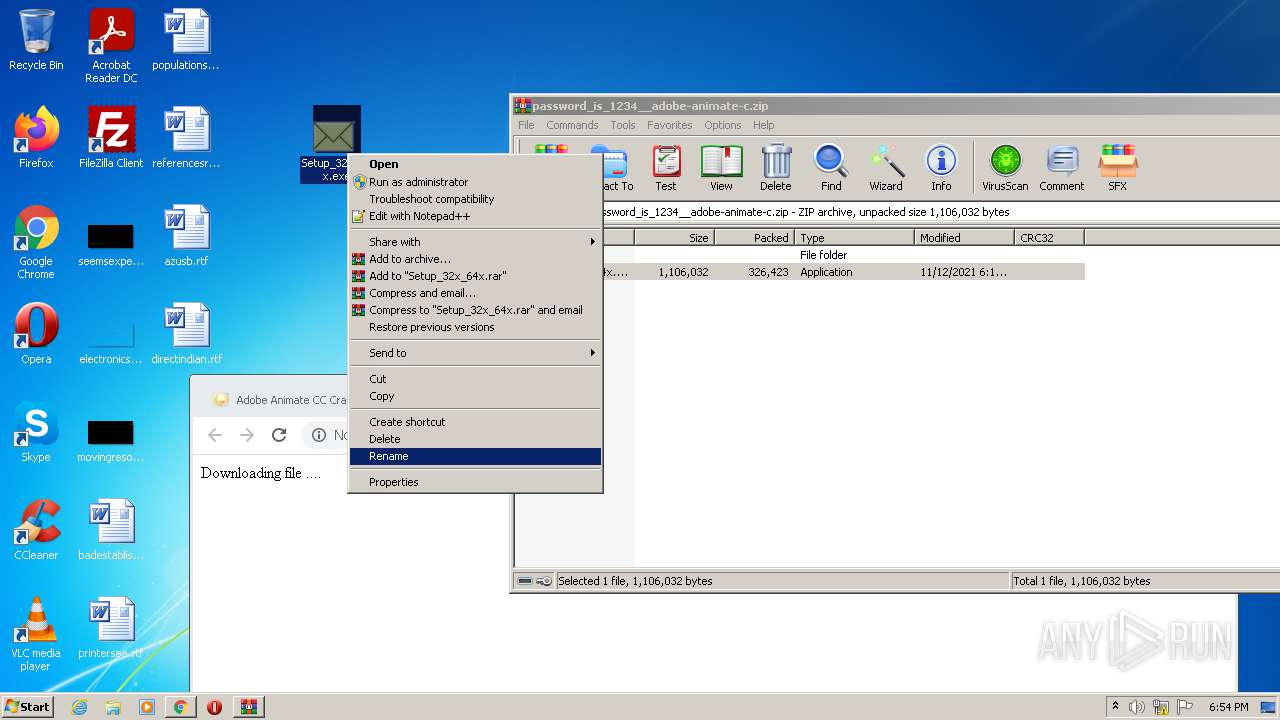Select the FileZilla Client desktop icon
The width and height of the screenshot is (1280, 720).
pyautogui.click(x=111, y=138)
